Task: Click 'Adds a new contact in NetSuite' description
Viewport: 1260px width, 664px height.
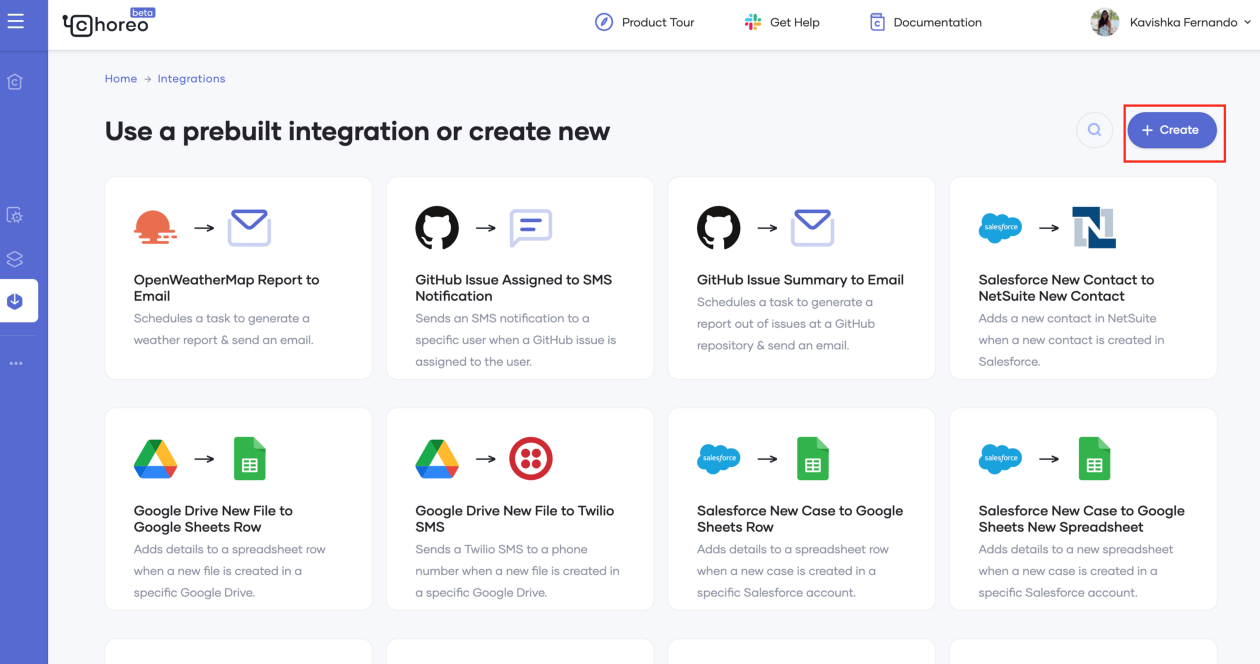Action: [1072, 340]
